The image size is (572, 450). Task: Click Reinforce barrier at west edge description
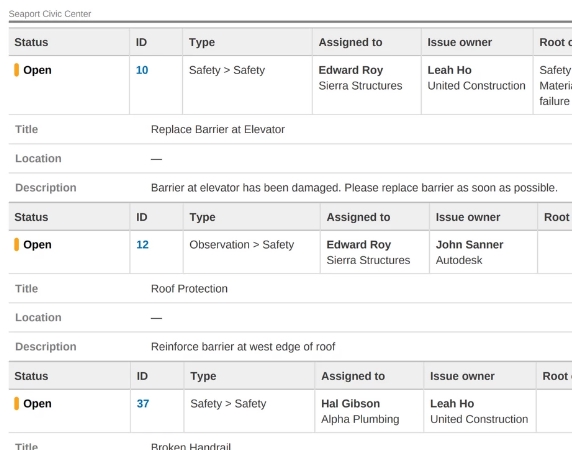coord(243,346)
